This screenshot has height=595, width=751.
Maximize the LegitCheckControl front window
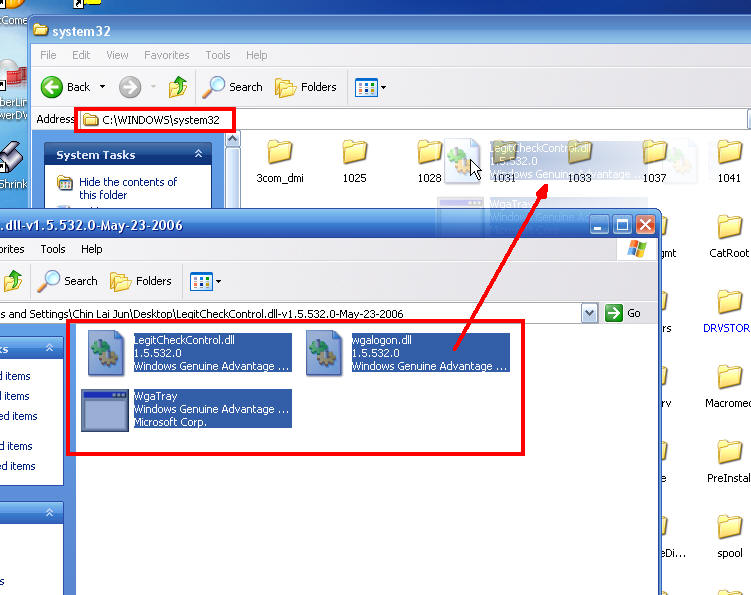[x=622, y=225]
